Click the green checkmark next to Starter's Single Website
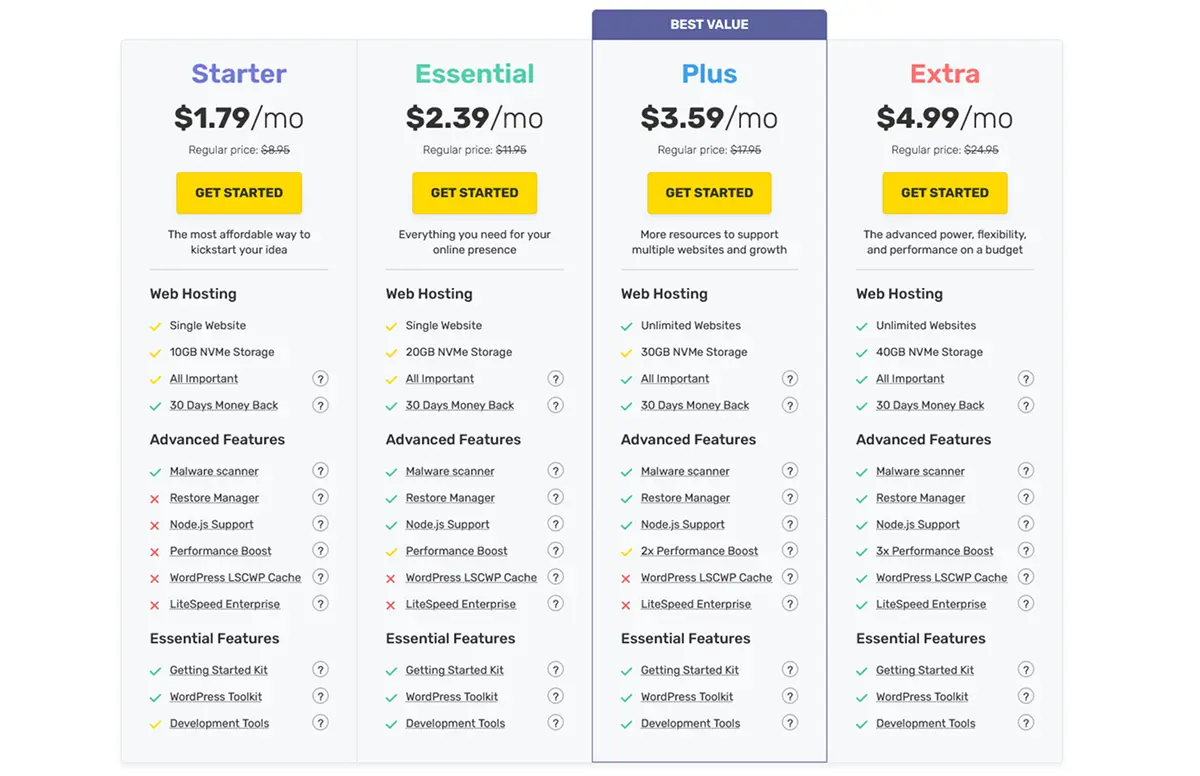 click(155, 325)
